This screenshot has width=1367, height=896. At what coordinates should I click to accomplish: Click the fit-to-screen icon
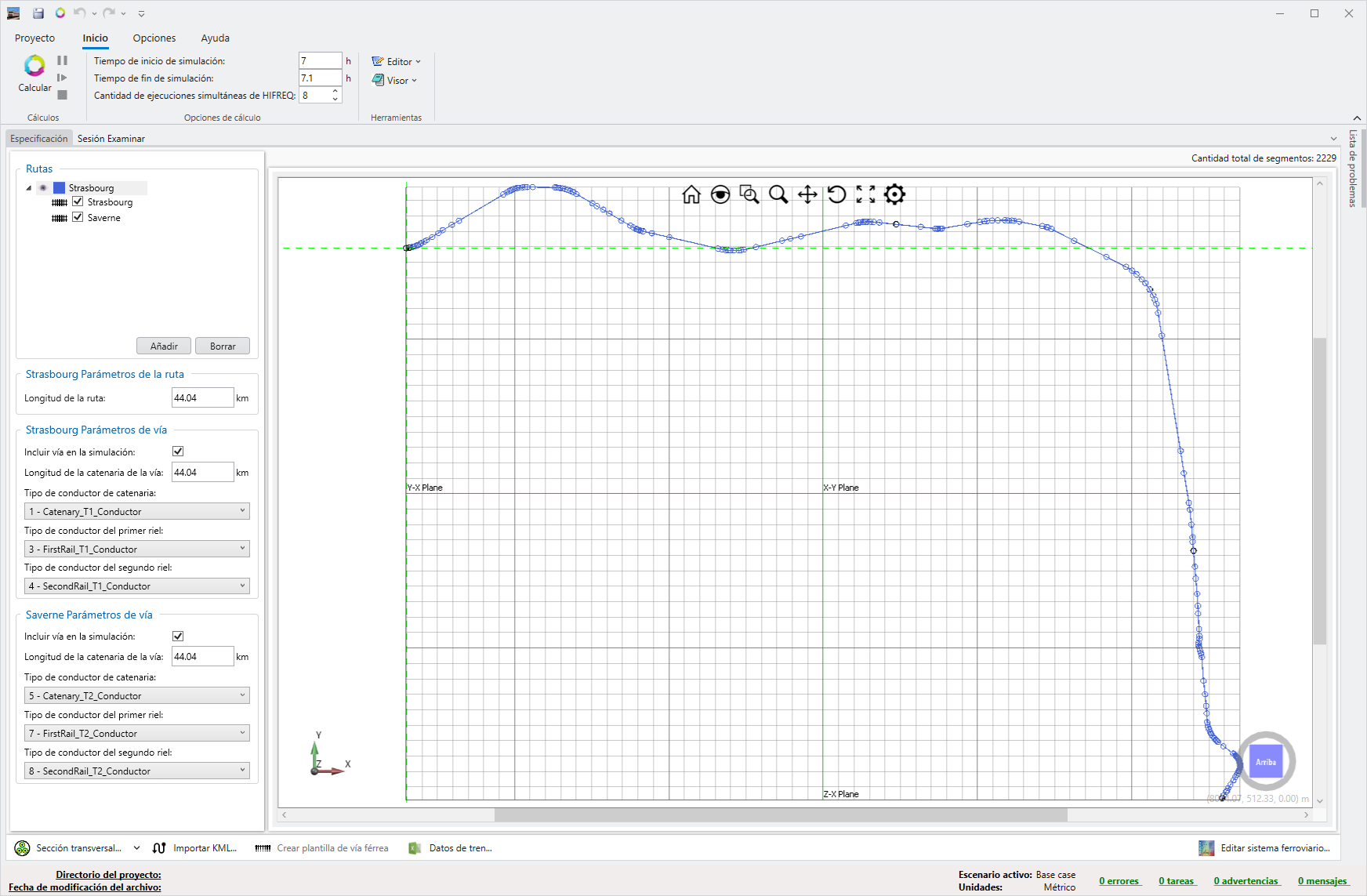click(865, 194)
